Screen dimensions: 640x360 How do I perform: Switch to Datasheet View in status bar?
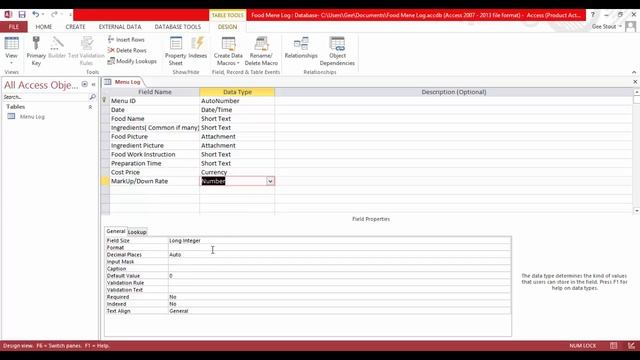[x=613, y=346]
